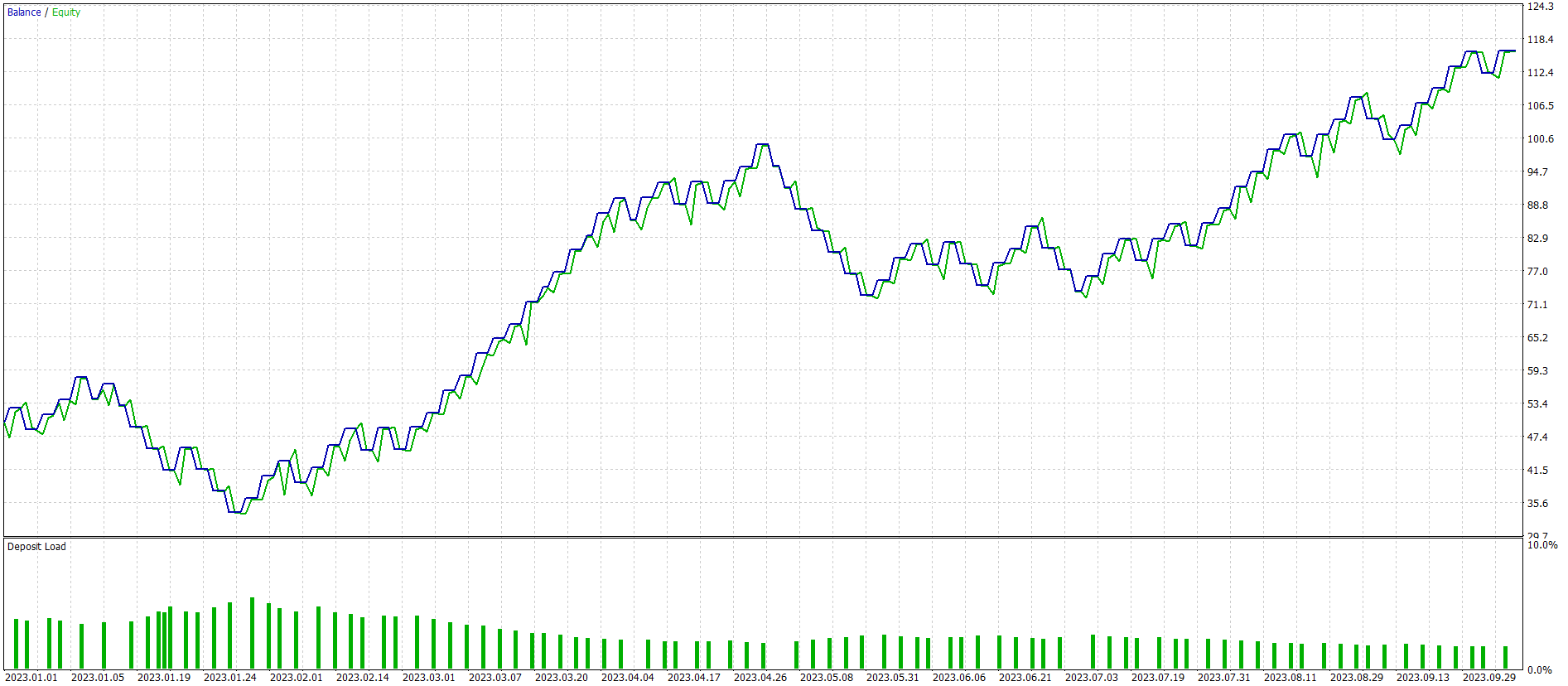Click the 2023.07.19 date label
This screenshot has width=1568, height=686.
tap(1157, 678)
